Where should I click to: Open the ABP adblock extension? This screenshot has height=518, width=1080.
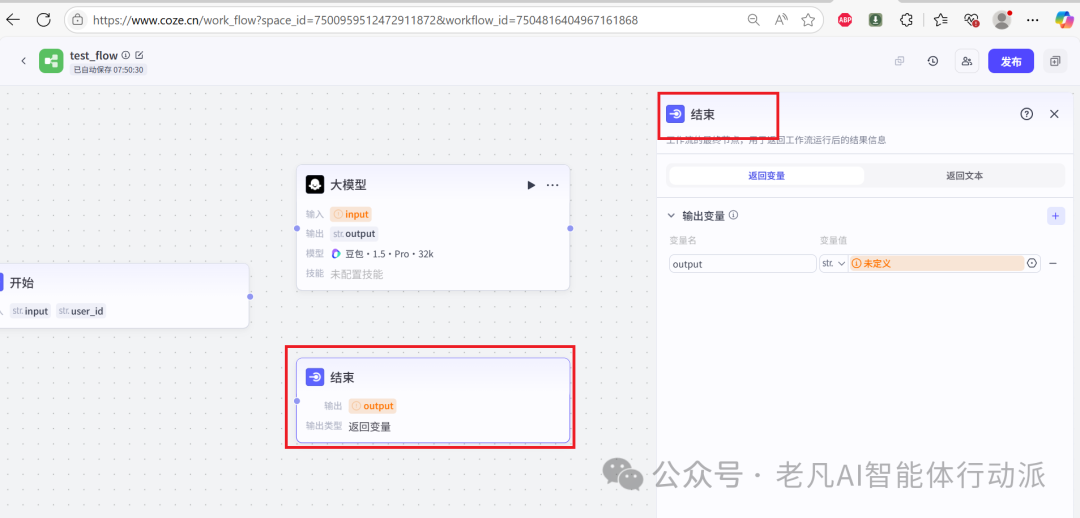844,20
